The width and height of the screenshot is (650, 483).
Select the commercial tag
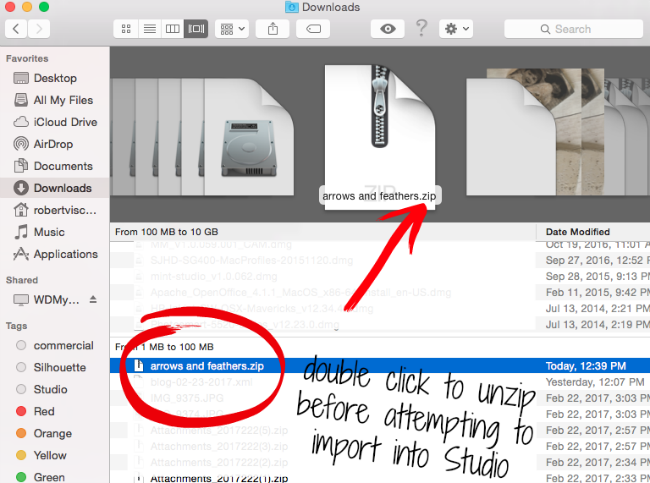click(x=55, y=346)
